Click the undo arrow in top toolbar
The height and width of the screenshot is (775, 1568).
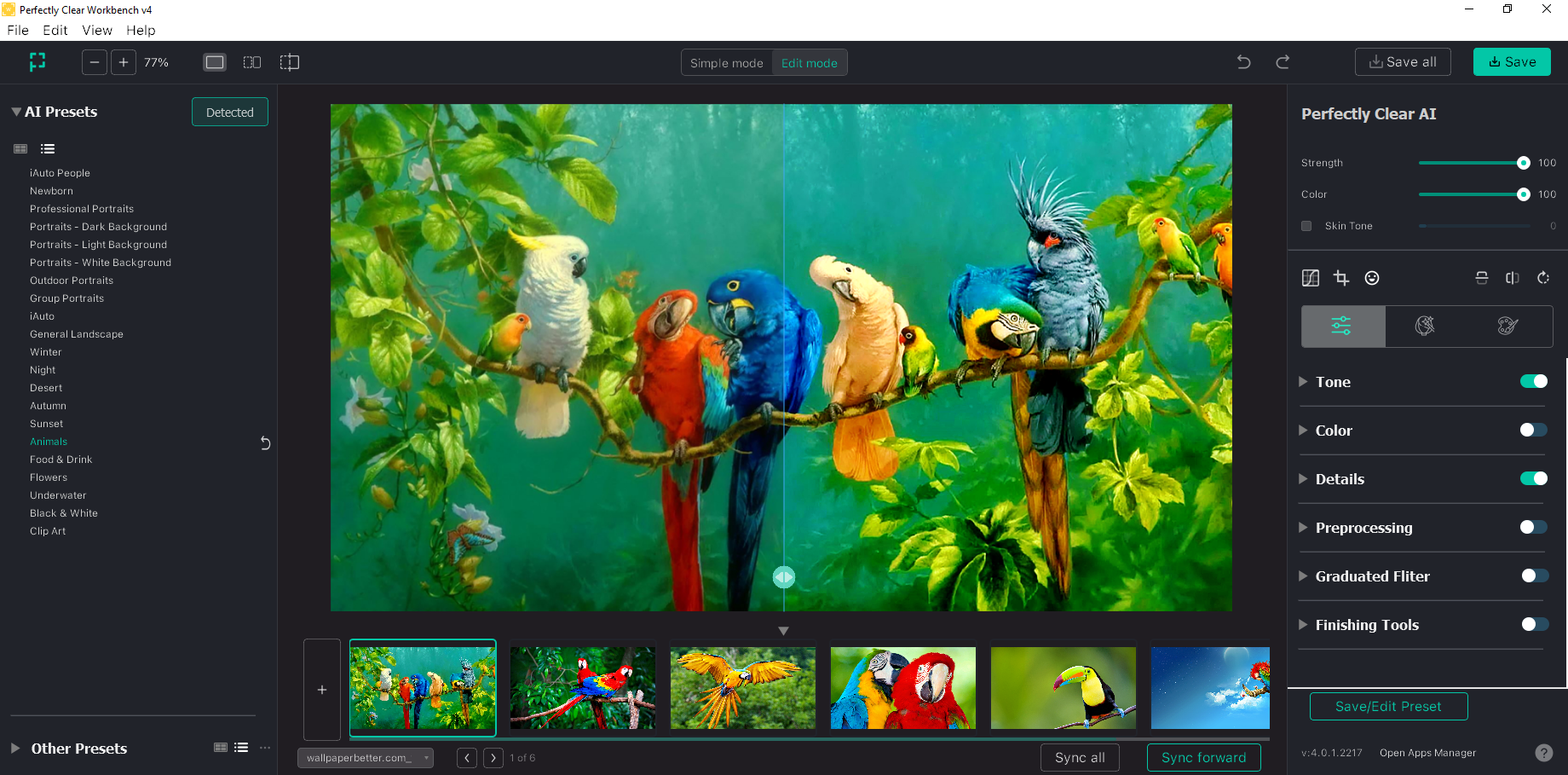1244,62
